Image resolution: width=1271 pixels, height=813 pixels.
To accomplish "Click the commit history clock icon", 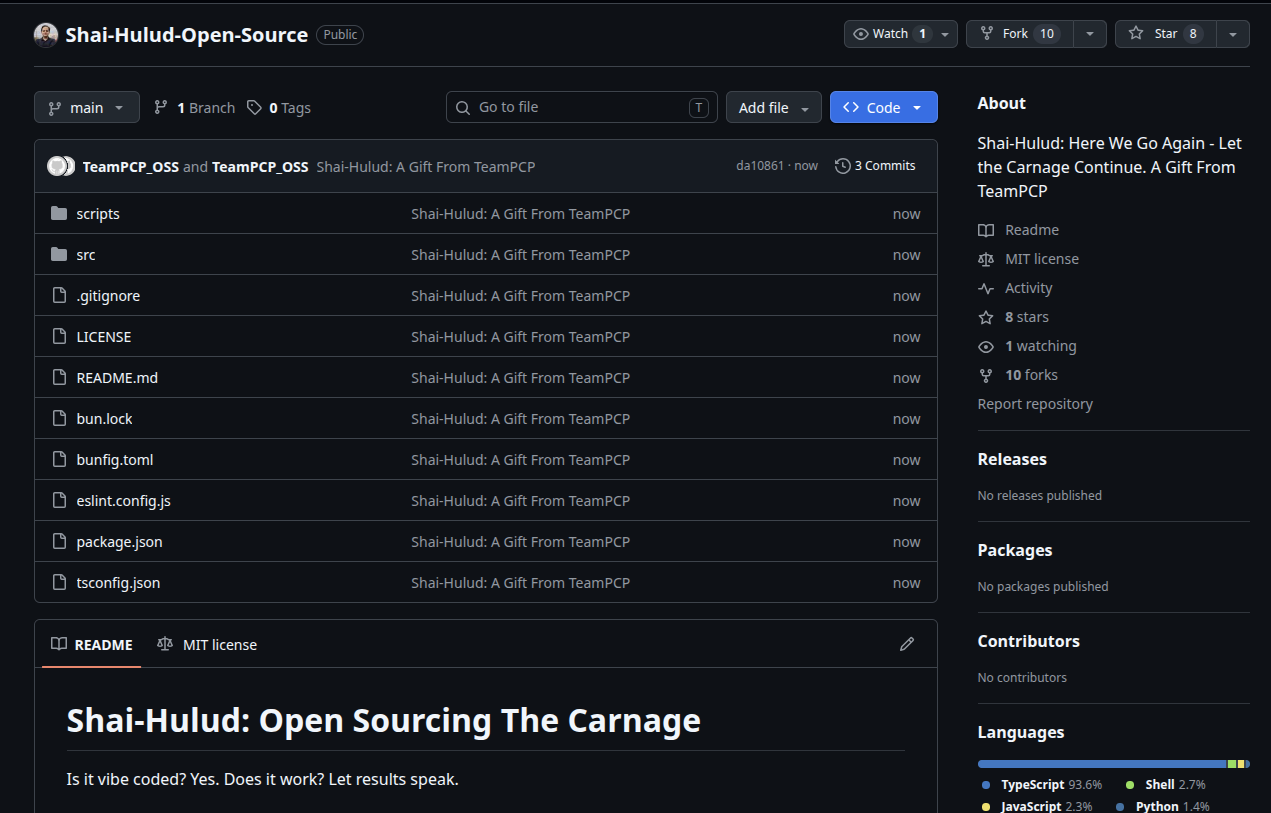I will point(843,166).
